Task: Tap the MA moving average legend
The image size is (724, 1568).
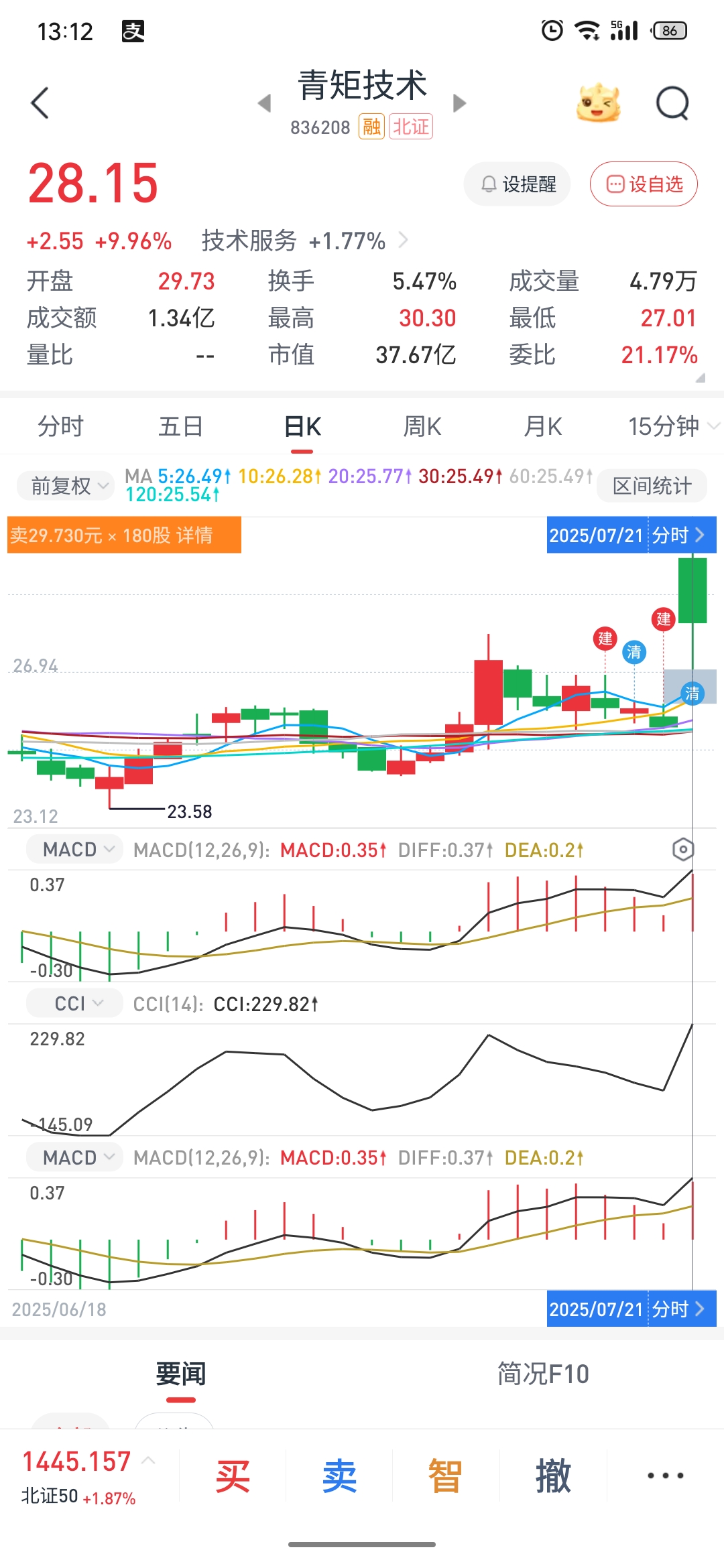Action: point(359,485)
